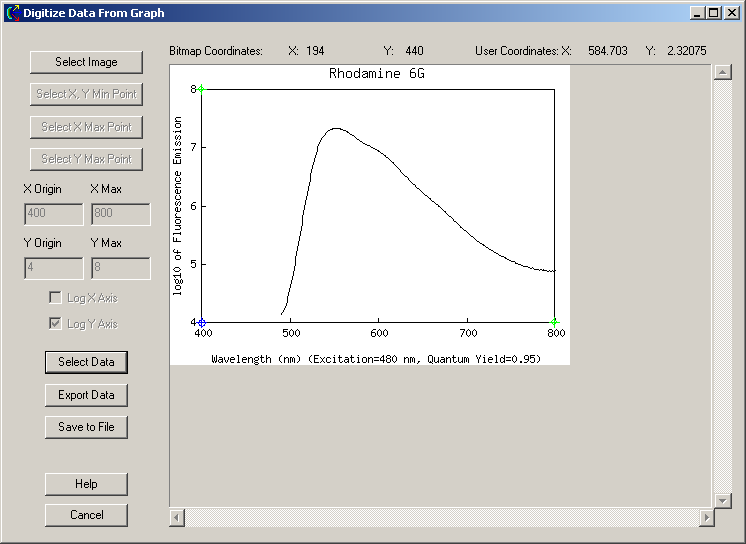Toggle the Log X Axis checkbox
Image resolution: width=746 pixels, height=544 pixels.
[x=57, y=298]
